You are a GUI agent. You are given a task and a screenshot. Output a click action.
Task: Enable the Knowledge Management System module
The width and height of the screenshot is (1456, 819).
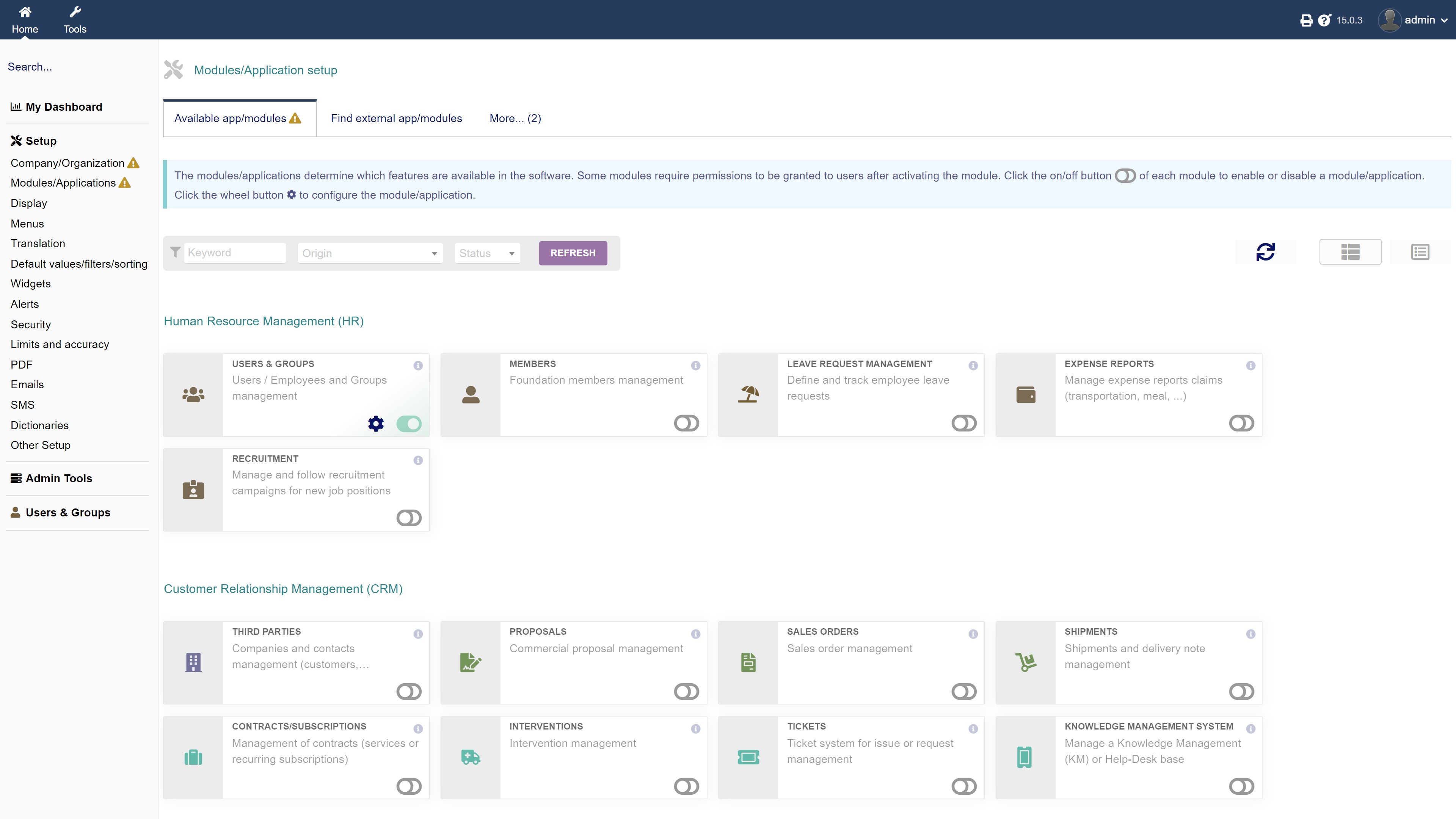(1242, 787)
